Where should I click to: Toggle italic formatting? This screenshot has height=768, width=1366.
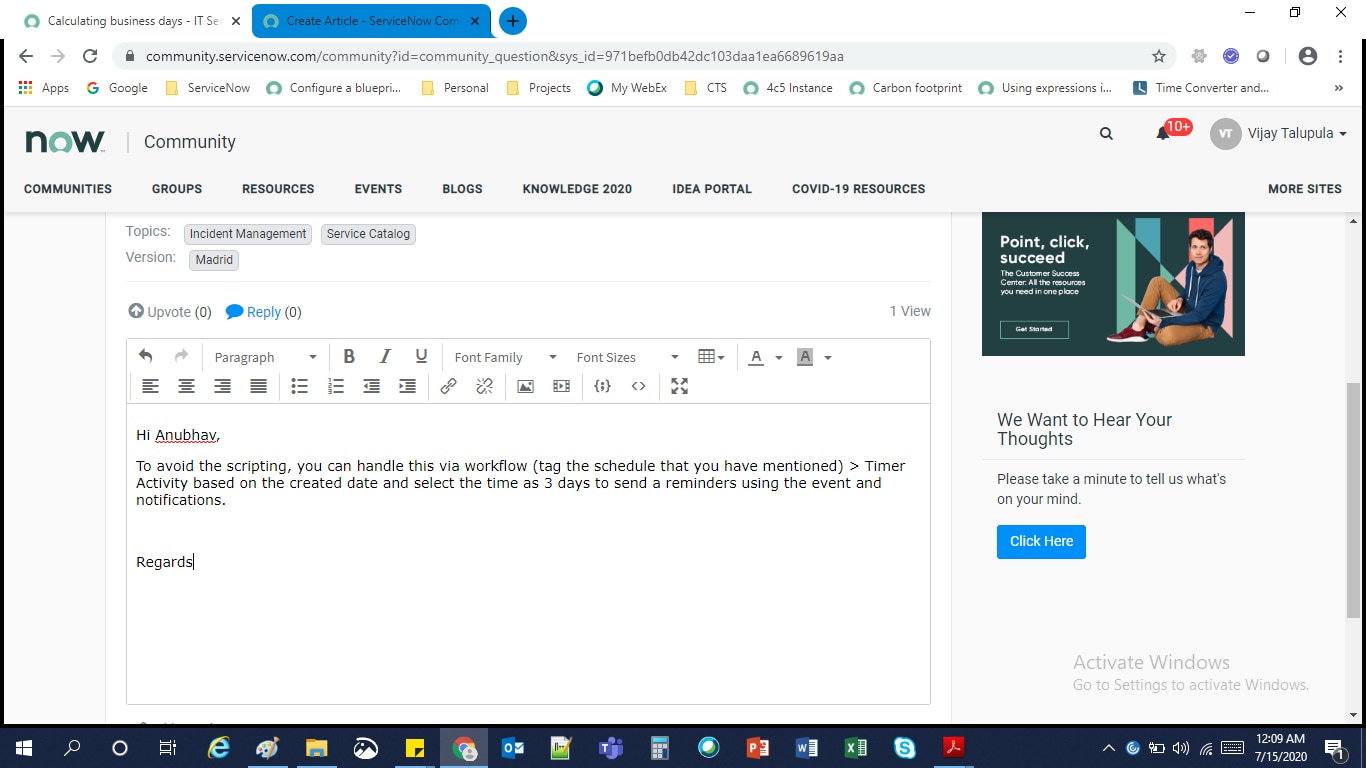click(x=385, y=356)
